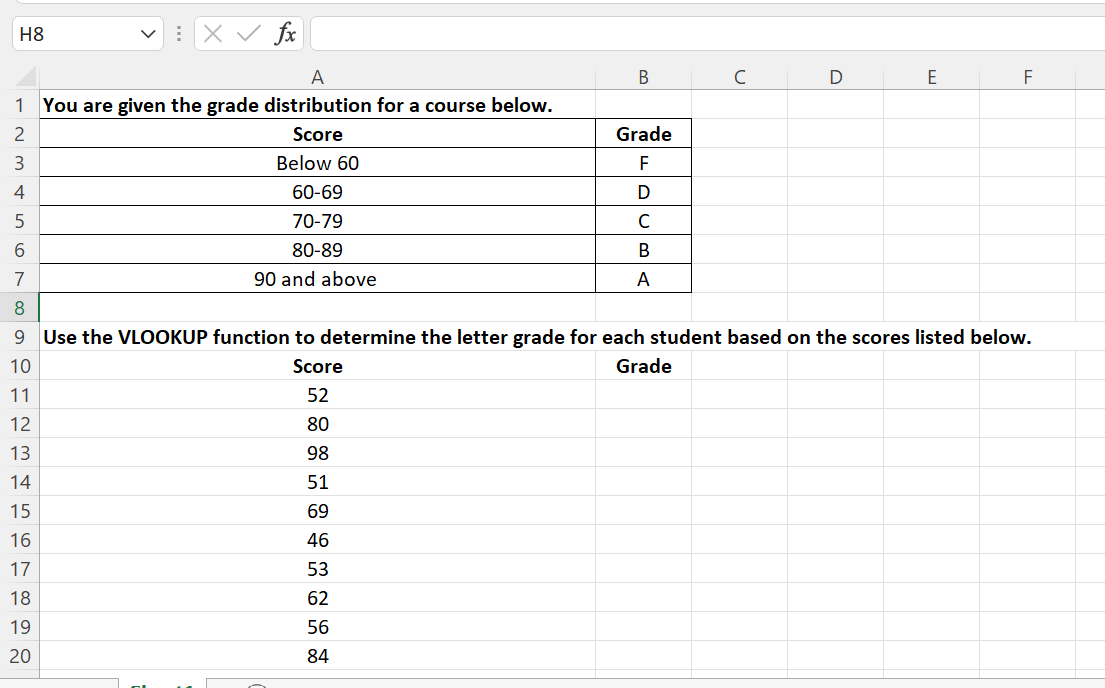Click the Select All triangle above row numbers

pyautogui.click(x=24, y=76)
